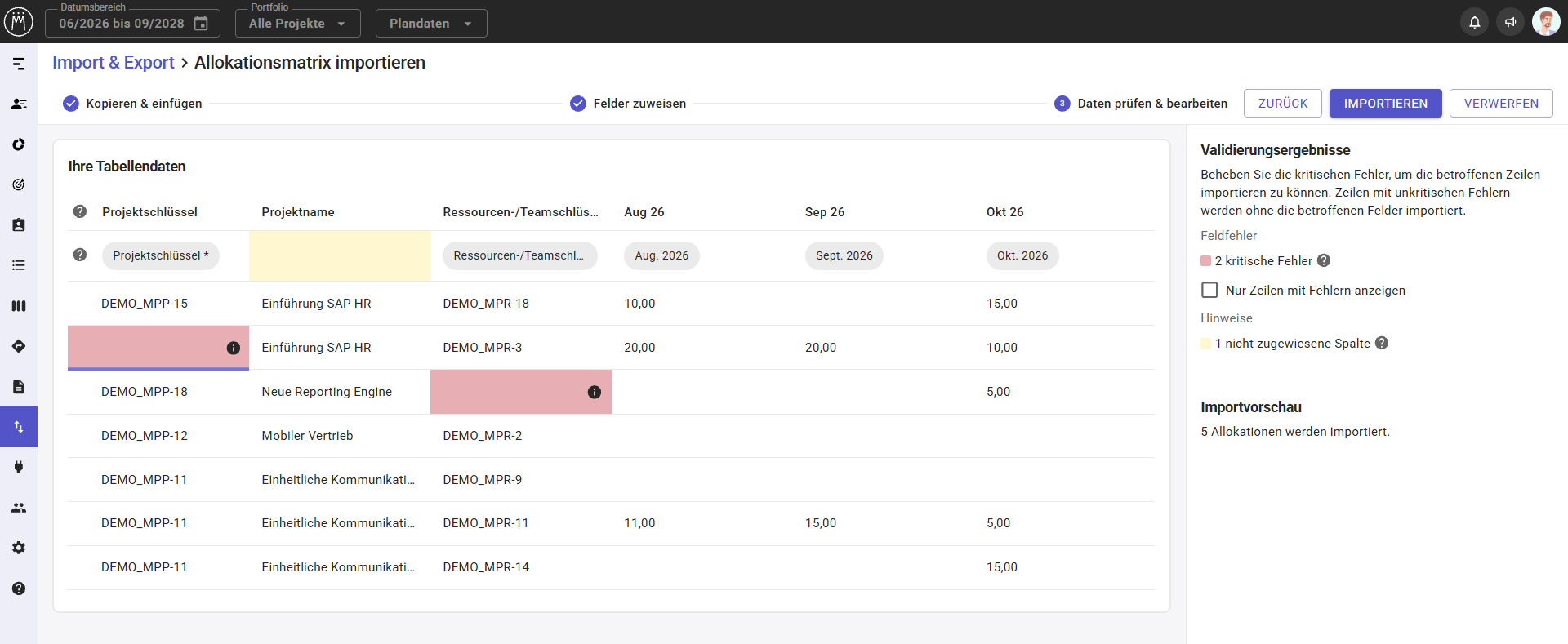Open the Plandaten dropdown
This screenshot has width=1568, height=644.
(431, 23)
